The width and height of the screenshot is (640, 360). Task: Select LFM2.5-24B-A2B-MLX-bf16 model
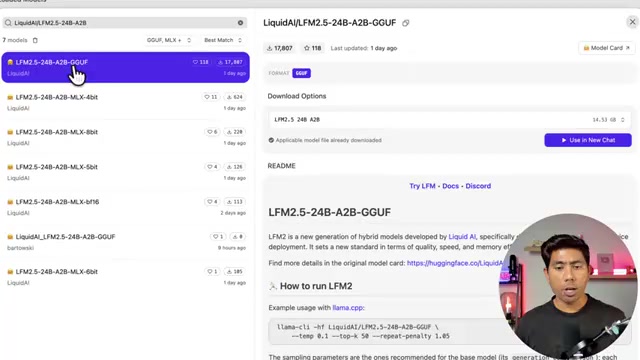[x=126, y=207]
